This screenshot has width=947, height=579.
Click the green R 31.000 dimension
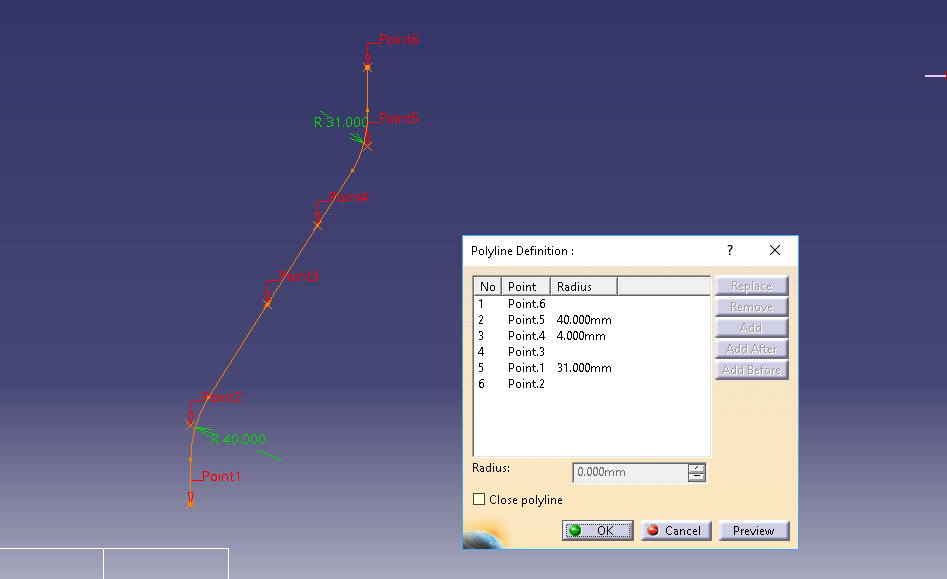[341, 123]
